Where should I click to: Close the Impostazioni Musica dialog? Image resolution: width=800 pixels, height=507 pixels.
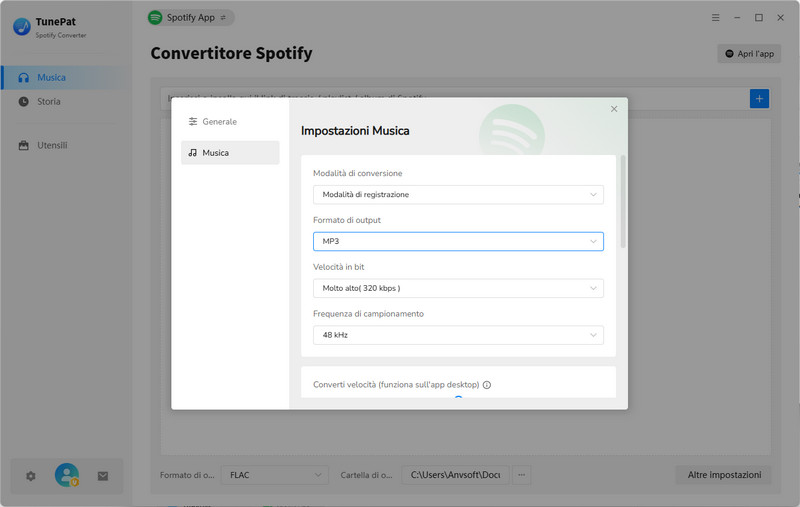[x=614, y=109]
